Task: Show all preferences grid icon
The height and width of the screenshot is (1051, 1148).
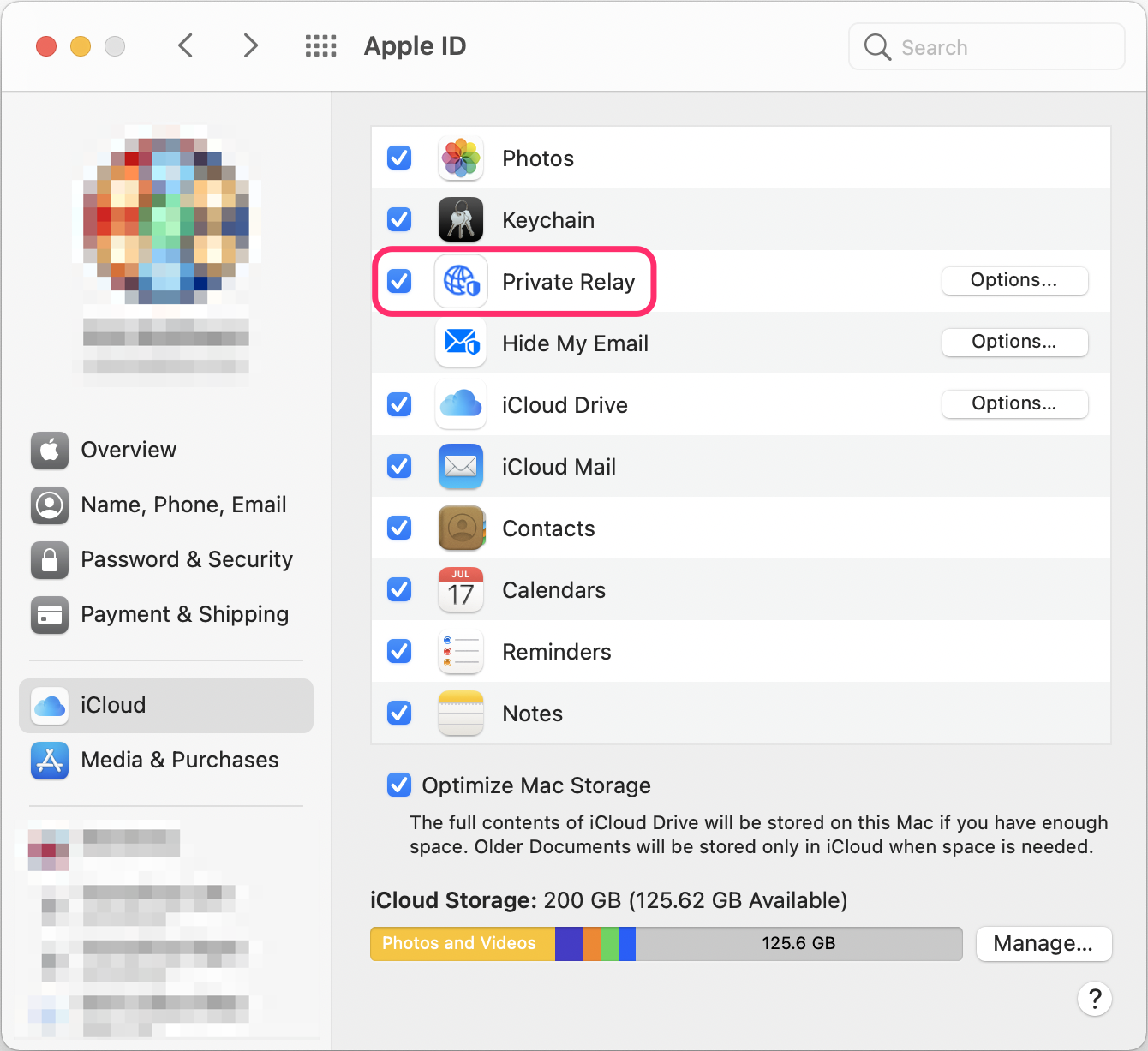Action: tap(321, 46)
